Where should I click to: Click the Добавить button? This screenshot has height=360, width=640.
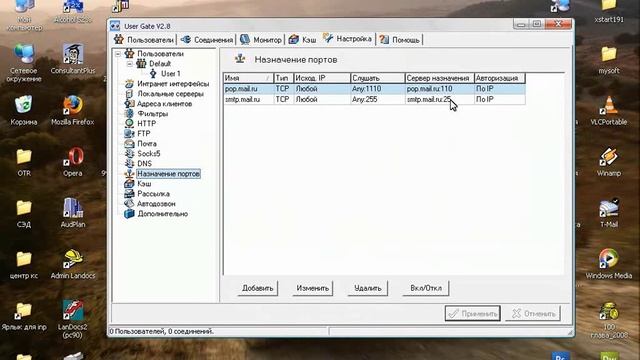click(x=258, y=288)
